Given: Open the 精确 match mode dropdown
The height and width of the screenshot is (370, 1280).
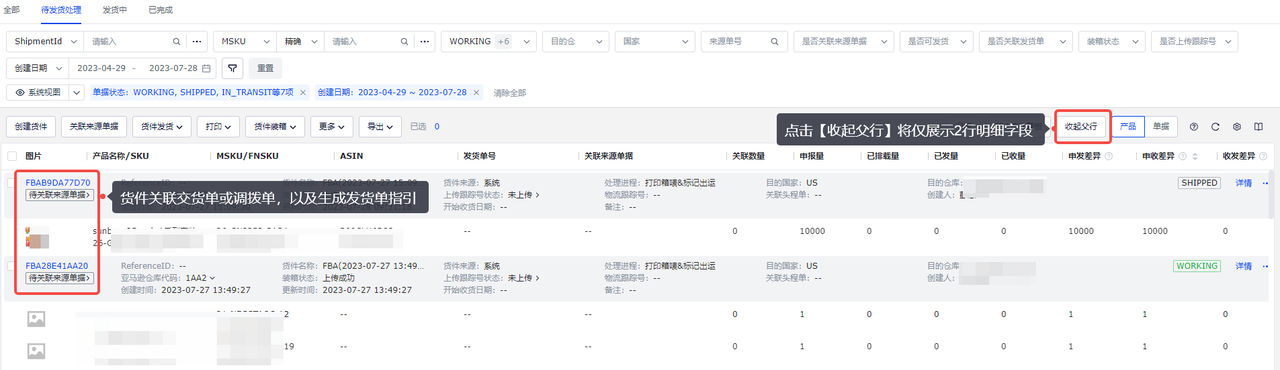Looking at the screenshot, I should pos(301,42).
